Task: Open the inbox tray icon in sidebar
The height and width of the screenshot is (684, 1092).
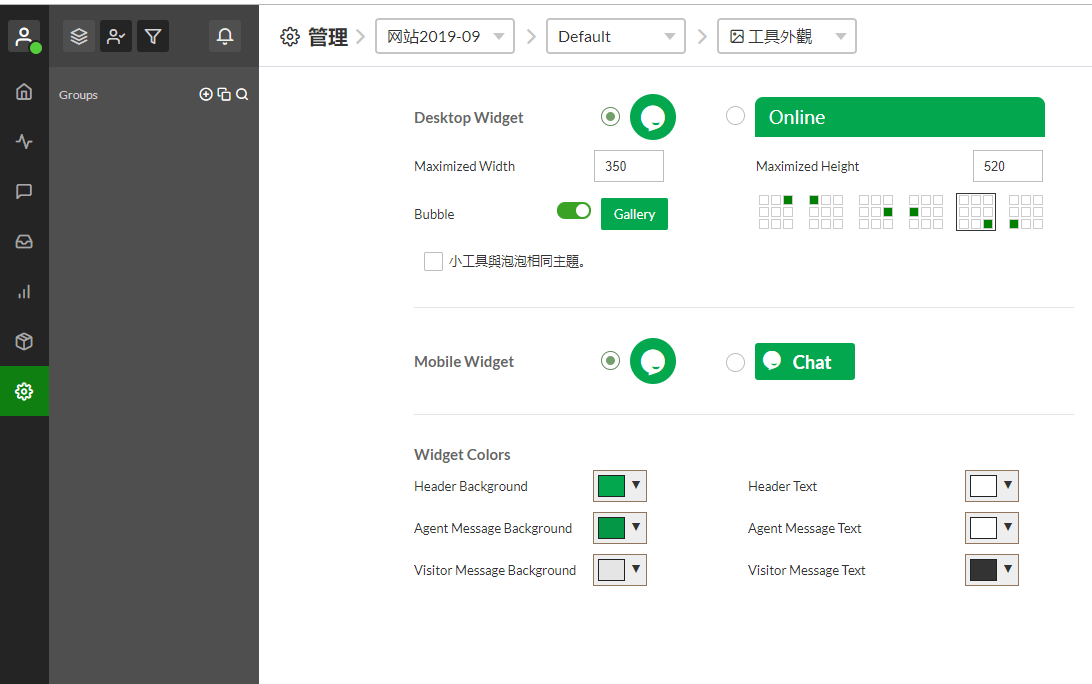Action: 24,242
